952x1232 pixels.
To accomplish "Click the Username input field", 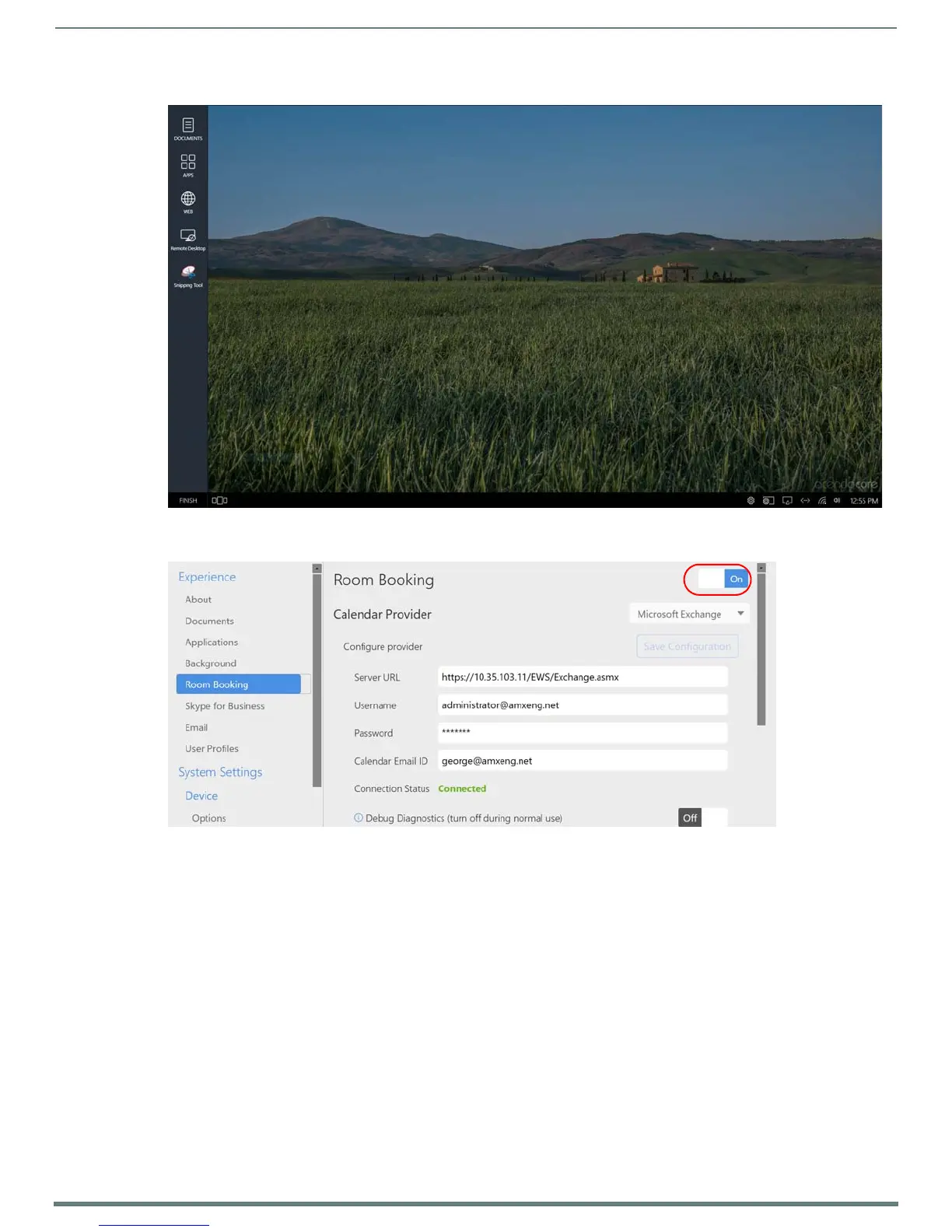I will (583, 705).
